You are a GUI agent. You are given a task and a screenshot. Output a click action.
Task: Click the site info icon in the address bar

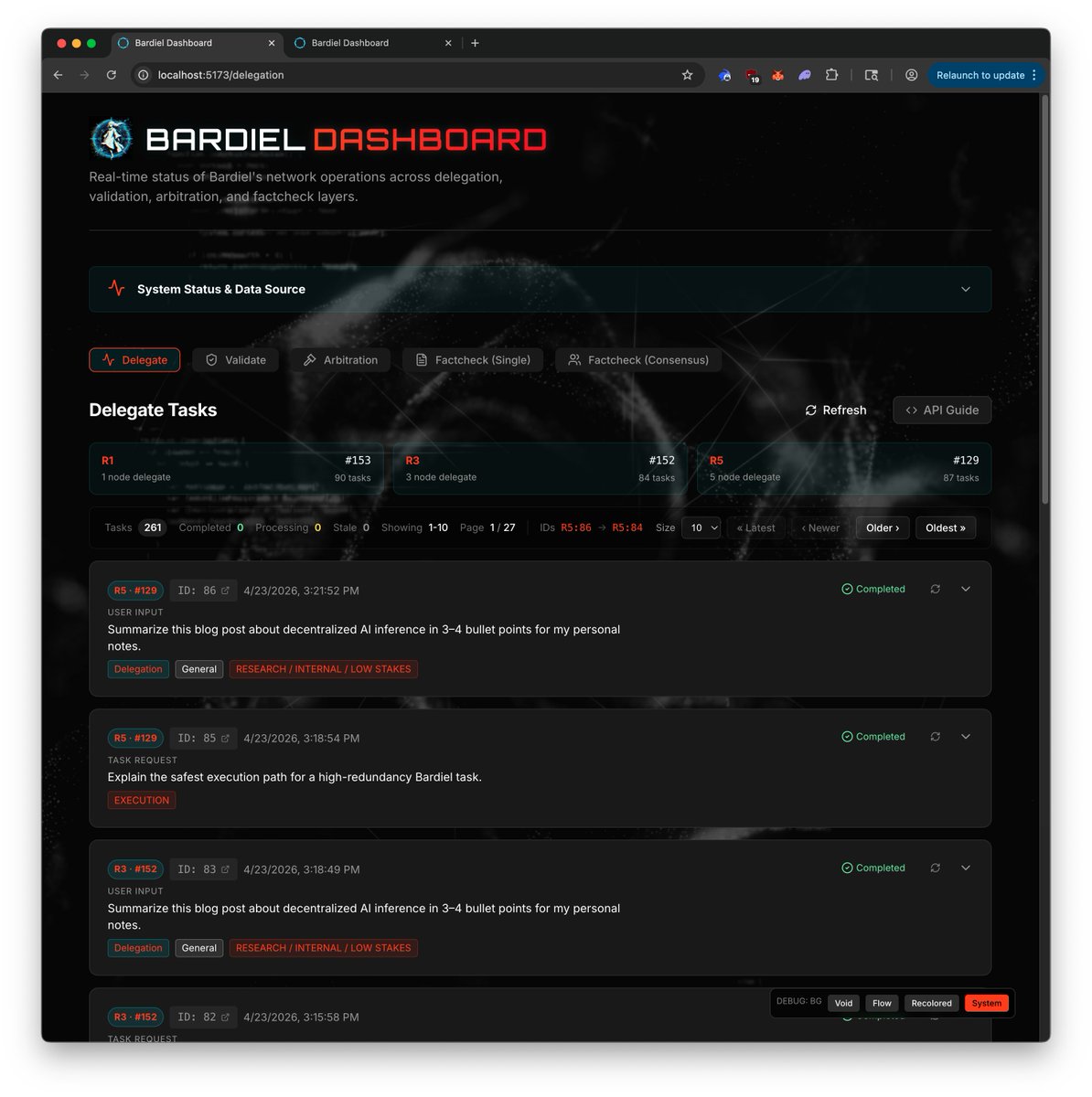(x=143, y=75)
